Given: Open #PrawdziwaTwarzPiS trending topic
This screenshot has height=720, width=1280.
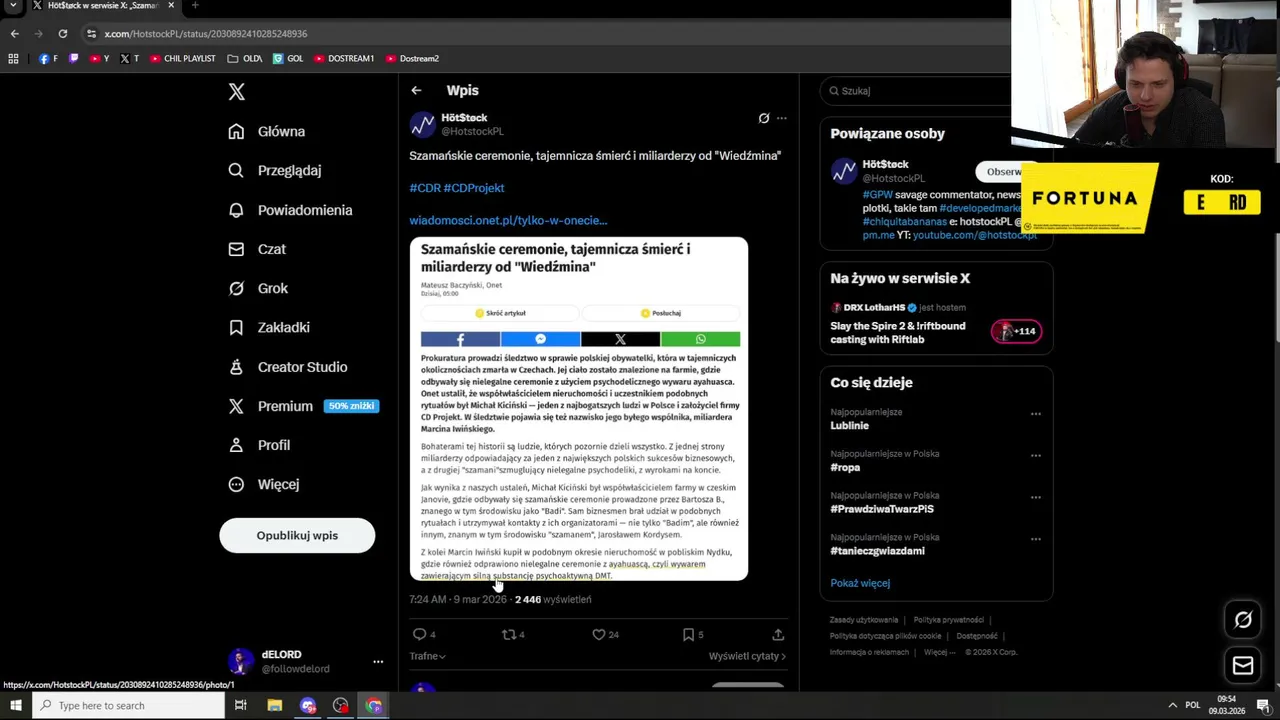Looking at the screenshot, I should point(882,509).
